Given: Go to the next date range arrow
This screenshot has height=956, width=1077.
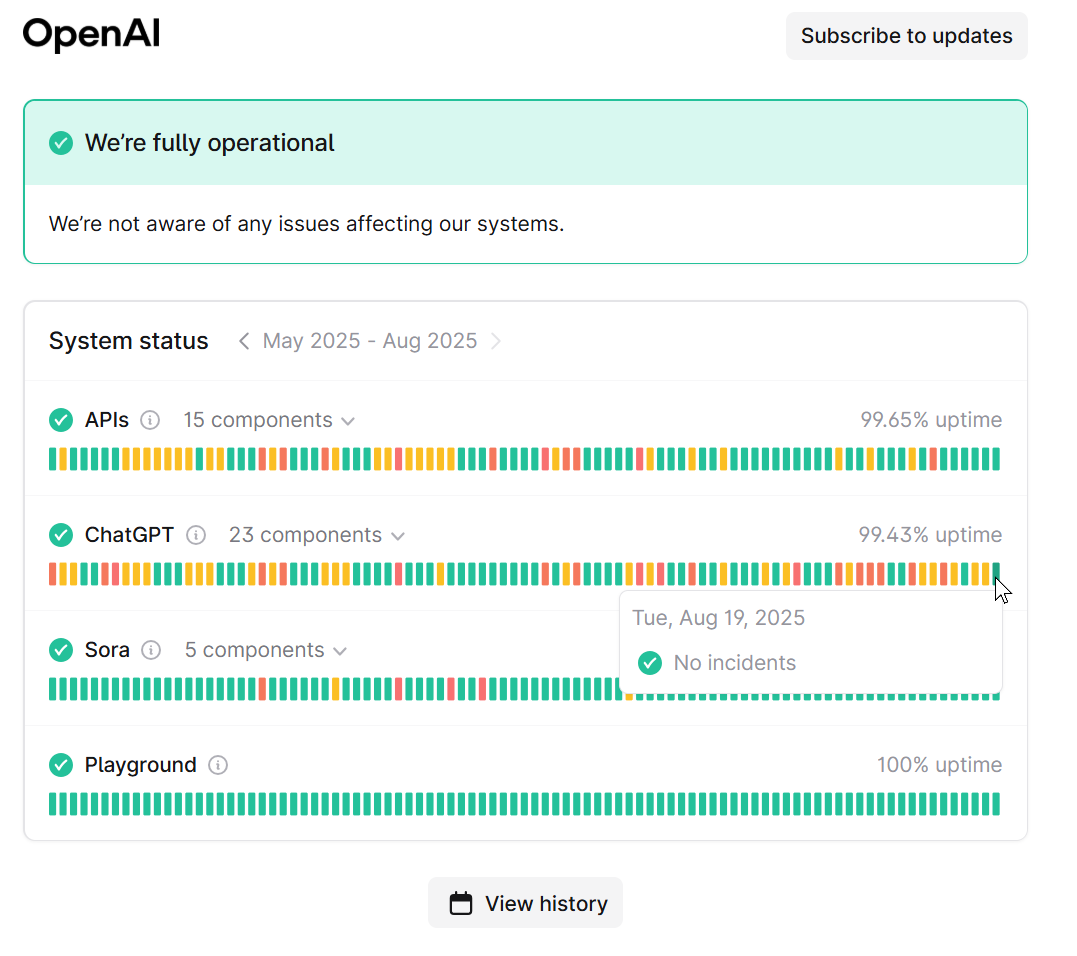Looking at the screenshot, I should click(496, 341).
